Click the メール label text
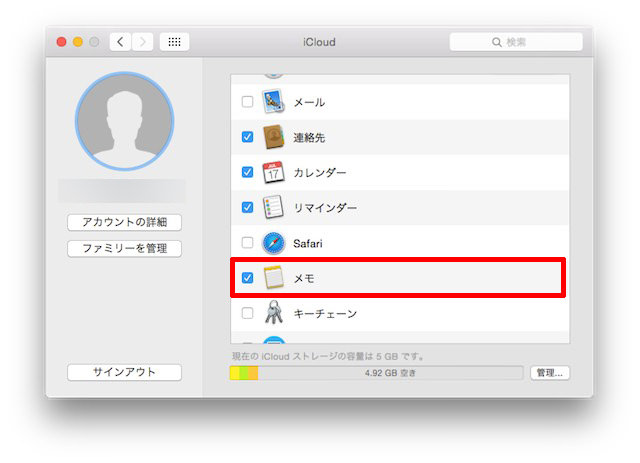This screenshot has width=640, height=463. click(x=309, y=102)
